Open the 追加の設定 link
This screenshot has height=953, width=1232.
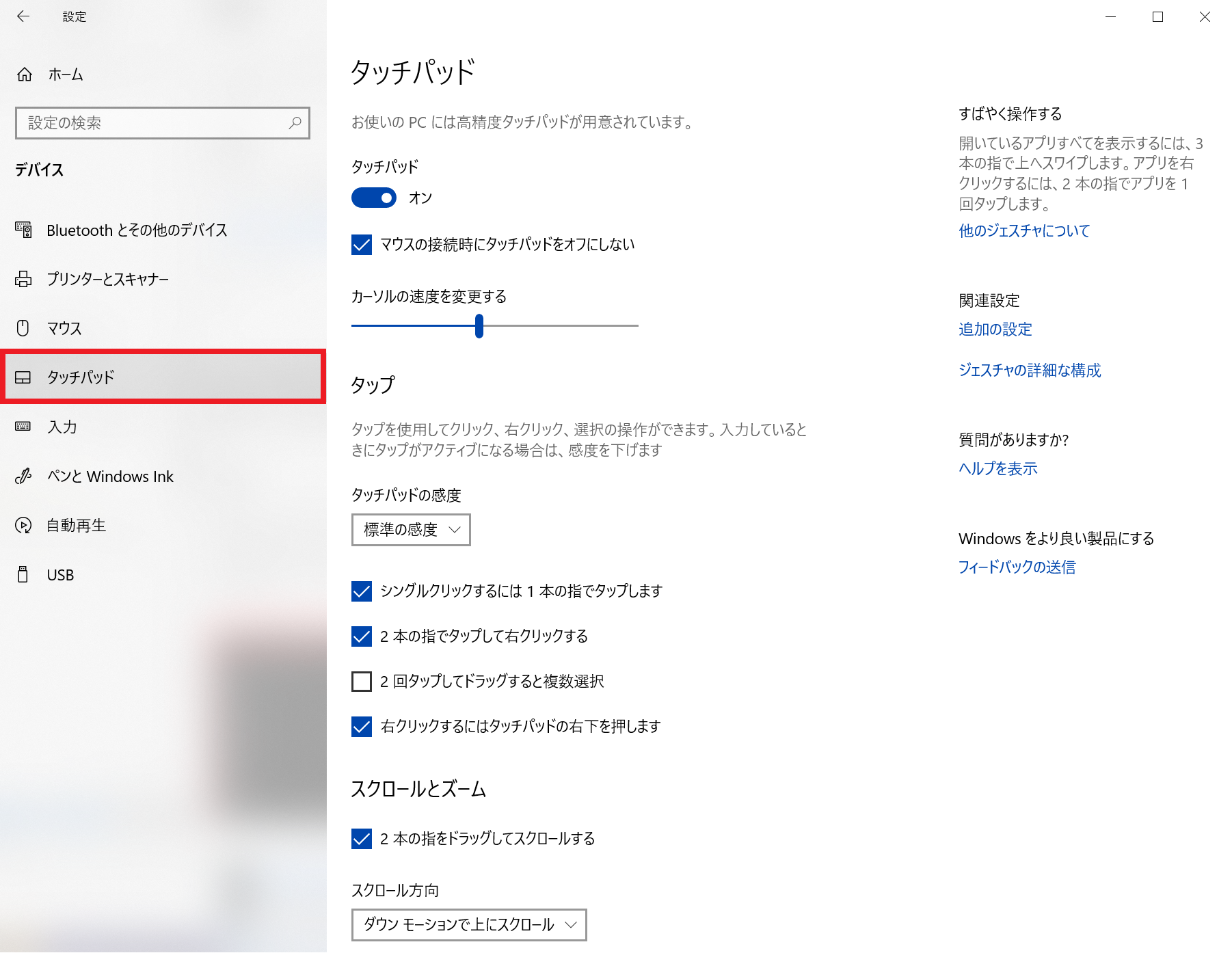995,330
